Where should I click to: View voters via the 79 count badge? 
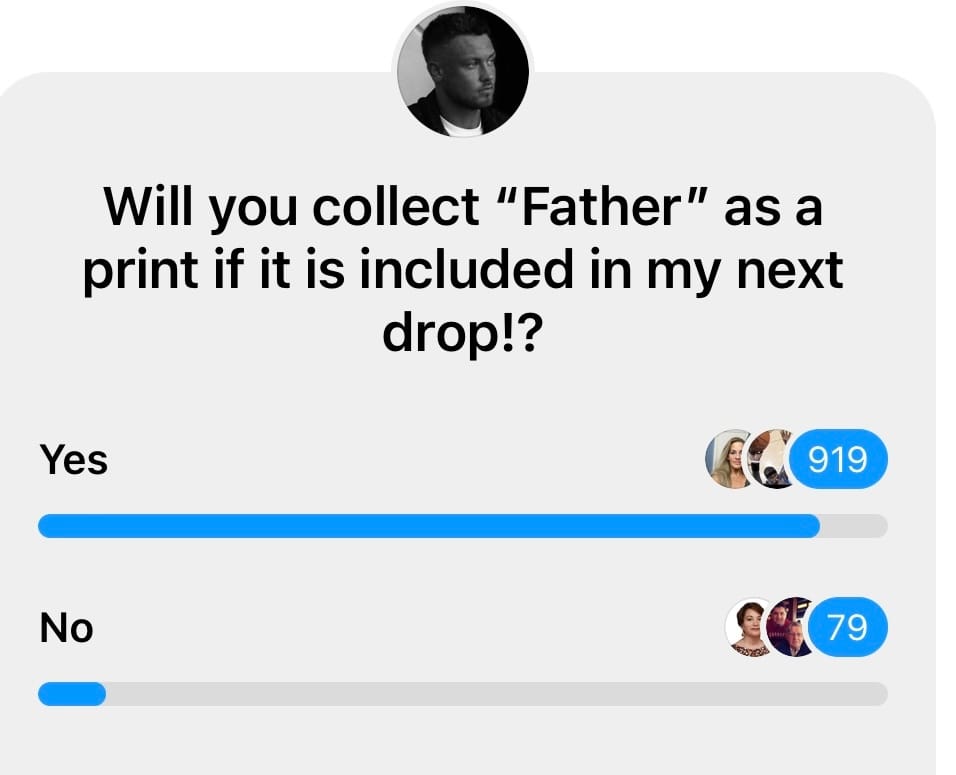(848, 627)
